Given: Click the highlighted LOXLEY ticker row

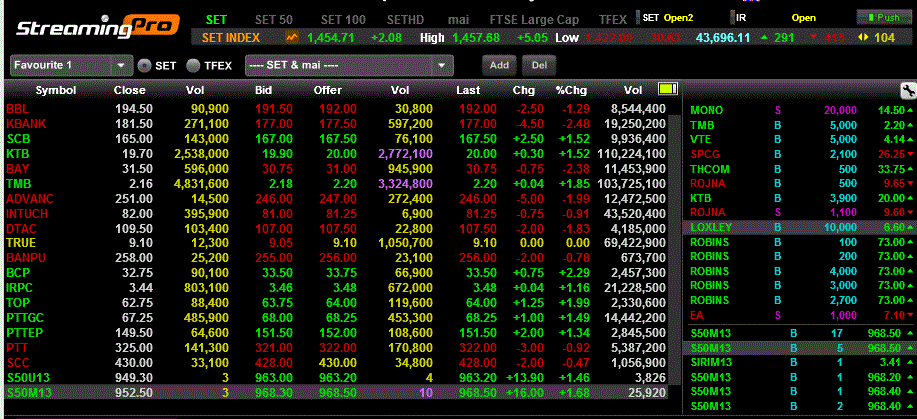Looking at the screenshot, I should 799,227.
